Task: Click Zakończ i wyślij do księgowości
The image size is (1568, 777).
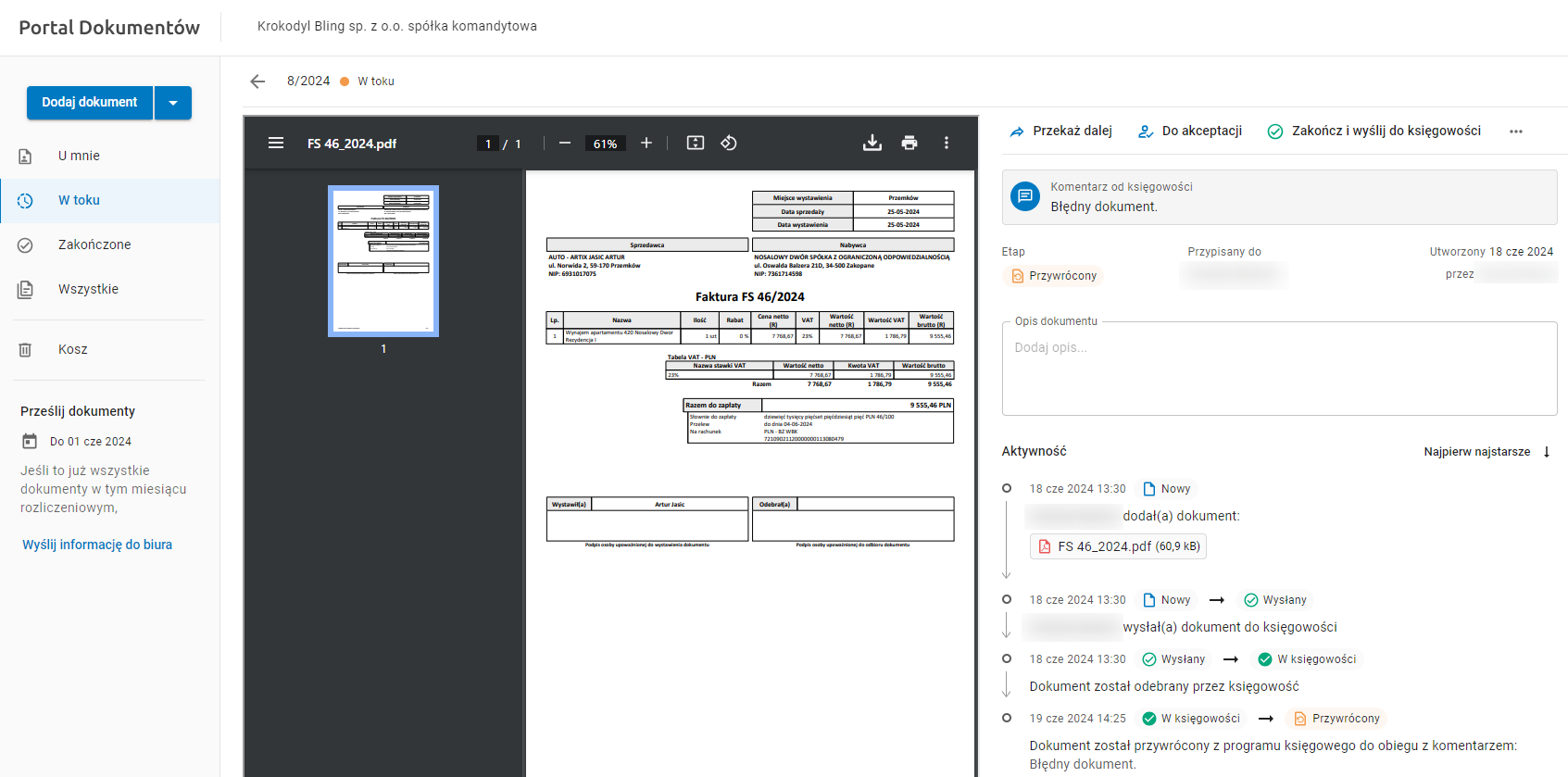Action: (x=1374, y=132)
